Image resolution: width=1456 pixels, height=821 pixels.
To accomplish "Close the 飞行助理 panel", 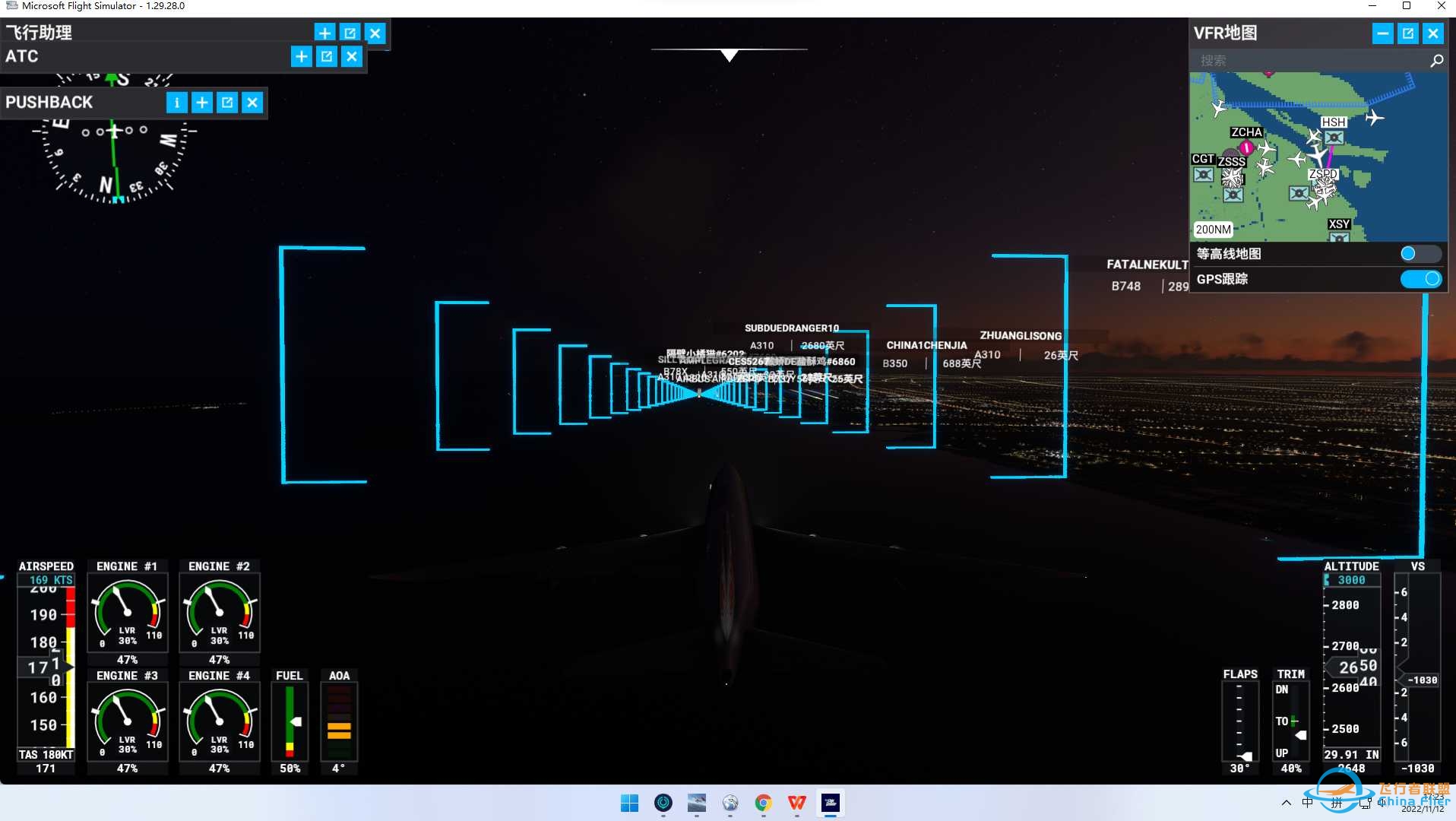I will coord(375,33).
